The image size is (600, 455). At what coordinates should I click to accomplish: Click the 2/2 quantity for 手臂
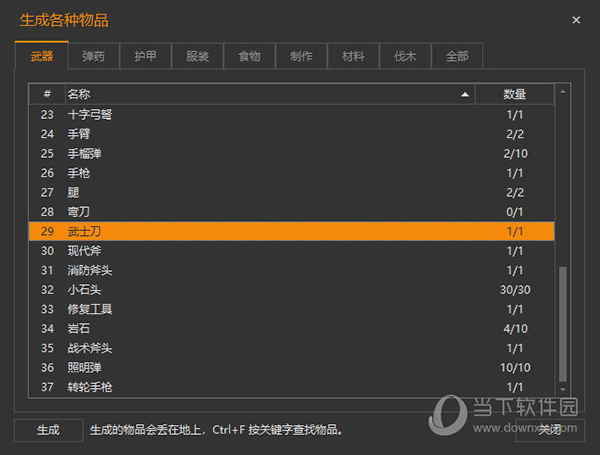click(515, 134)
